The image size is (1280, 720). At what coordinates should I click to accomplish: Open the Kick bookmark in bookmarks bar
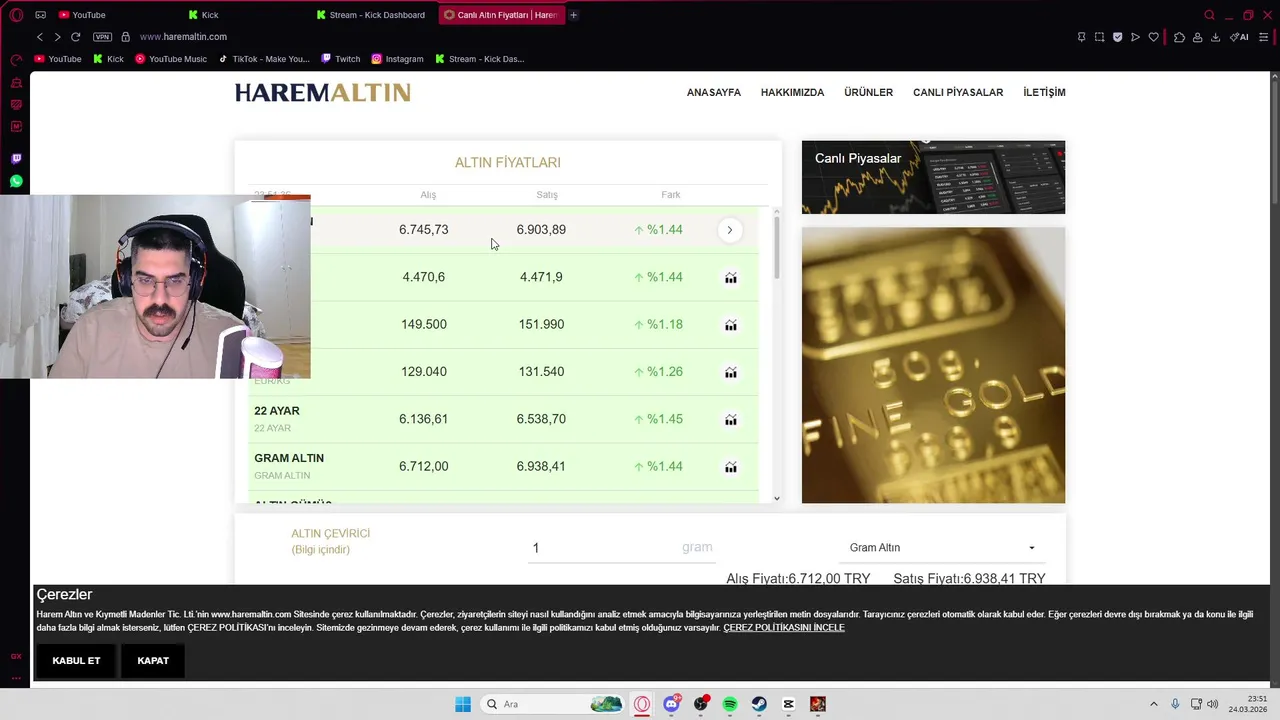click(x=108, y=59)
